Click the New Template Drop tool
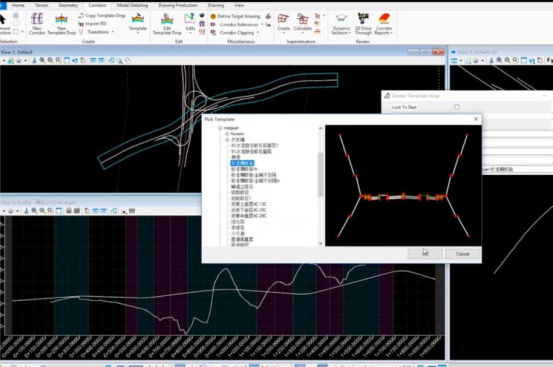Viewport: 553px width, 367px height. (x=61, y=24)
